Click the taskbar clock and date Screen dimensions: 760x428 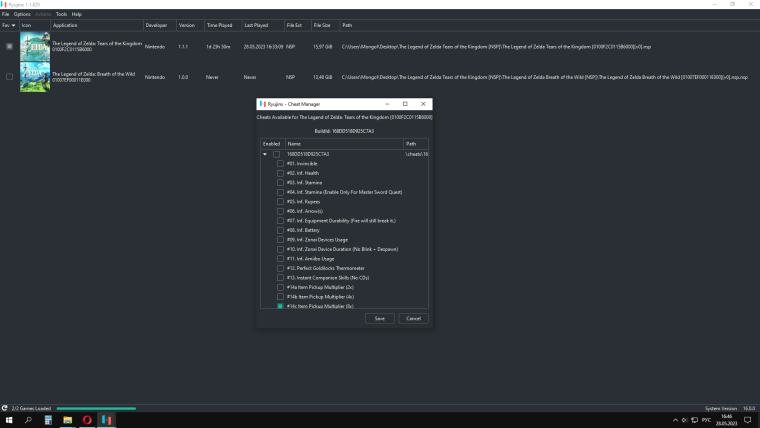pyautogui.click(x=726, y=420)
